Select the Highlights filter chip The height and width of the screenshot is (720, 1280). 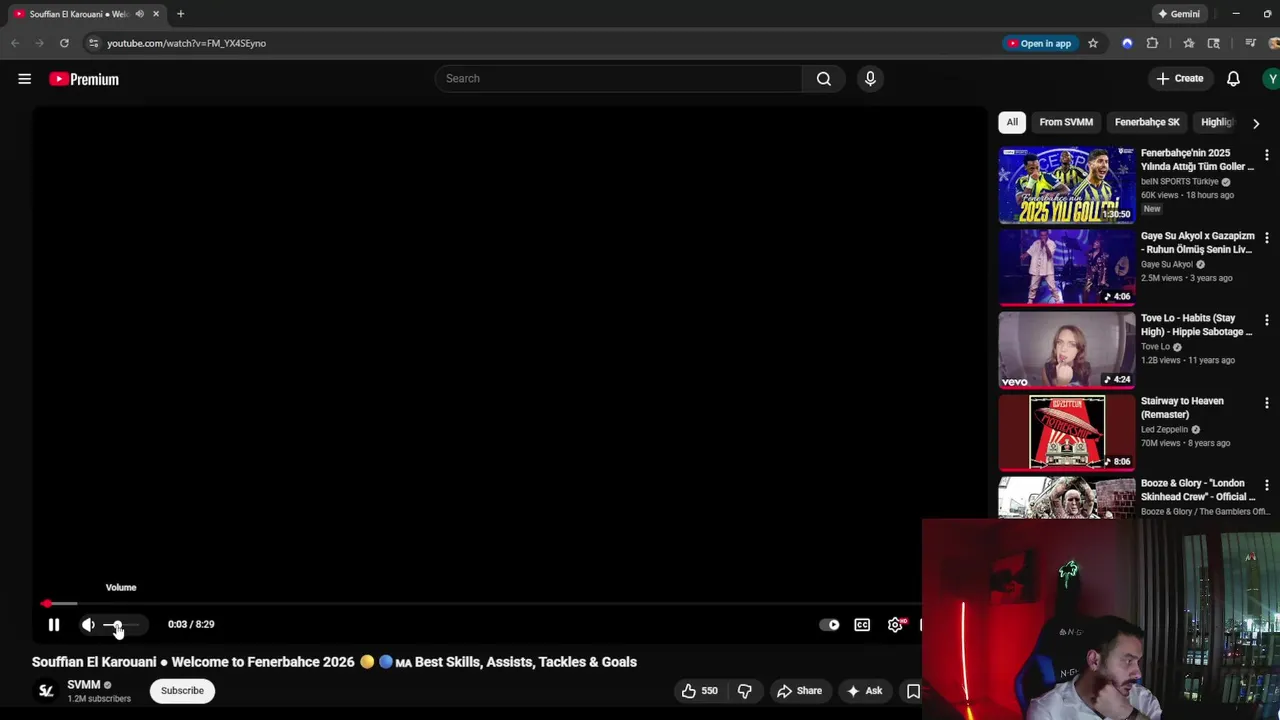coord(1217,122)
